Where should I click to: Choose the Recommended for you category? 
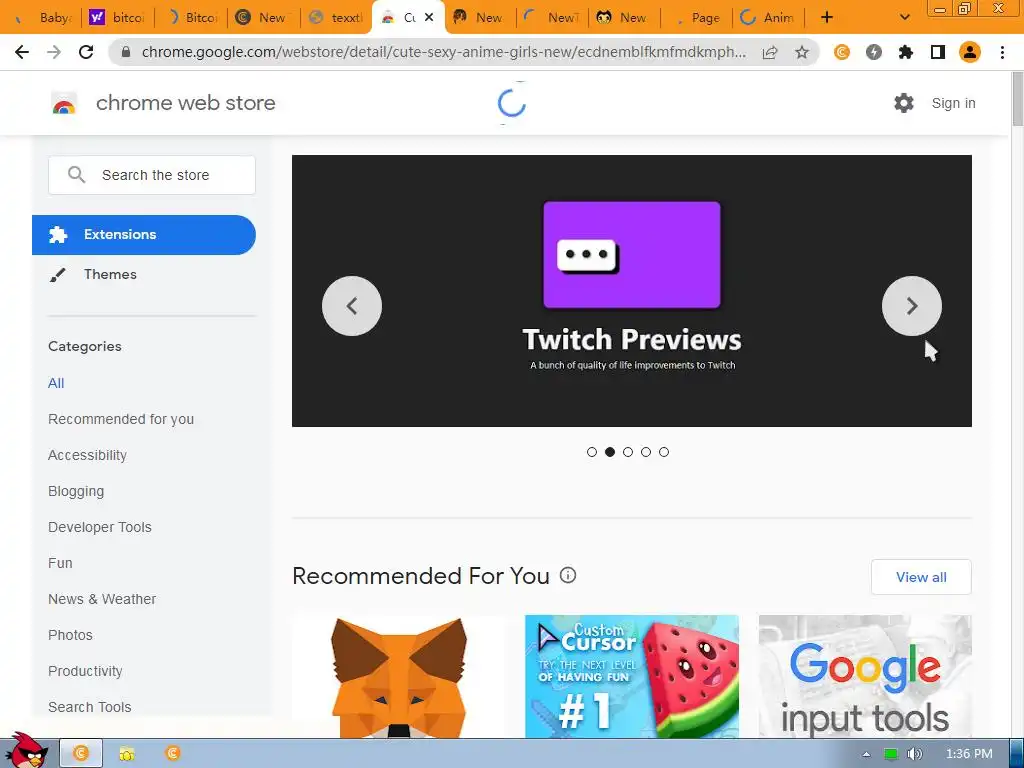tap(121, 419)
